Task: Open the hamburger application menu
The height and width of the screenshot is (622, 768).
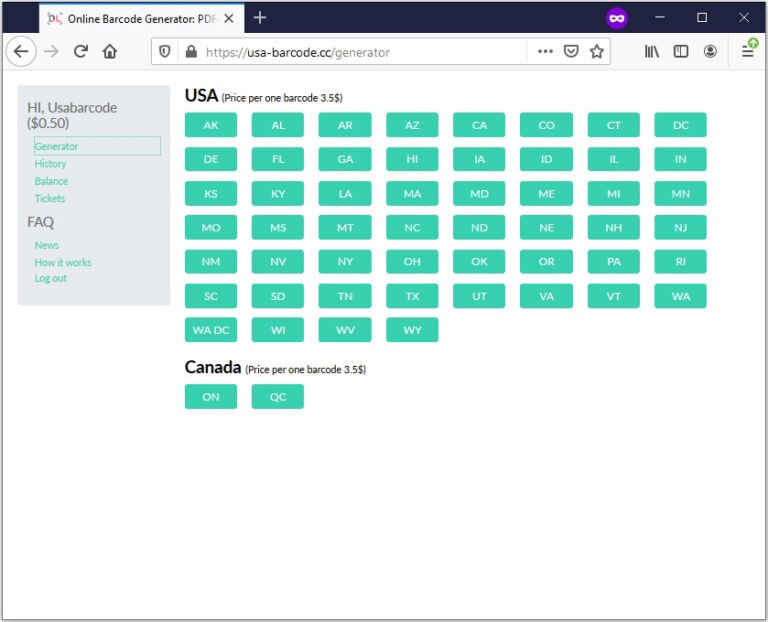Action: (x=747, y=52)
